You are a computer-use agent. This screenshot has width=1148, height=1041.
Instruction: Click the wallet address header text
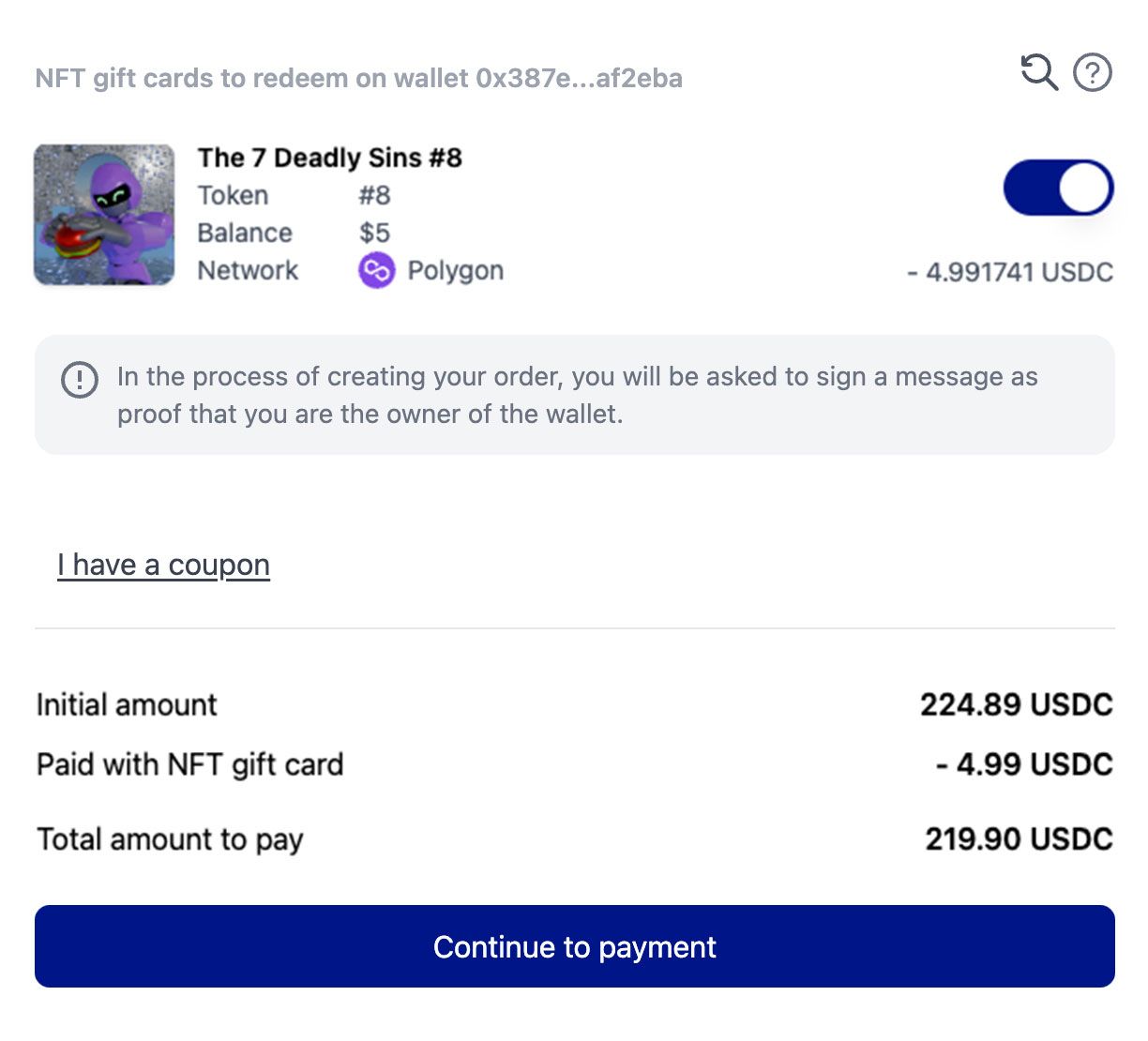358,78
